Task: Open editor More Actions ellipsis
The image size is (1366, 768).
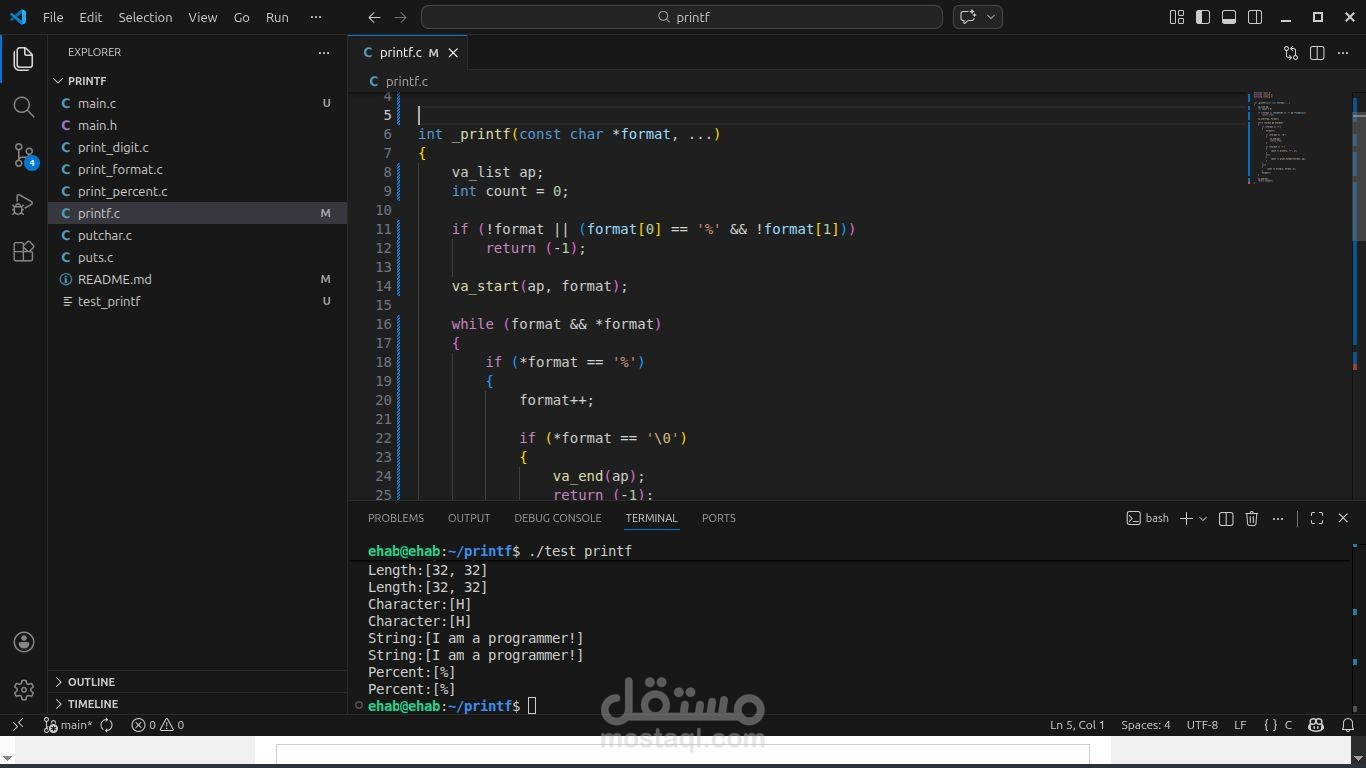Action: (1343, 53)
